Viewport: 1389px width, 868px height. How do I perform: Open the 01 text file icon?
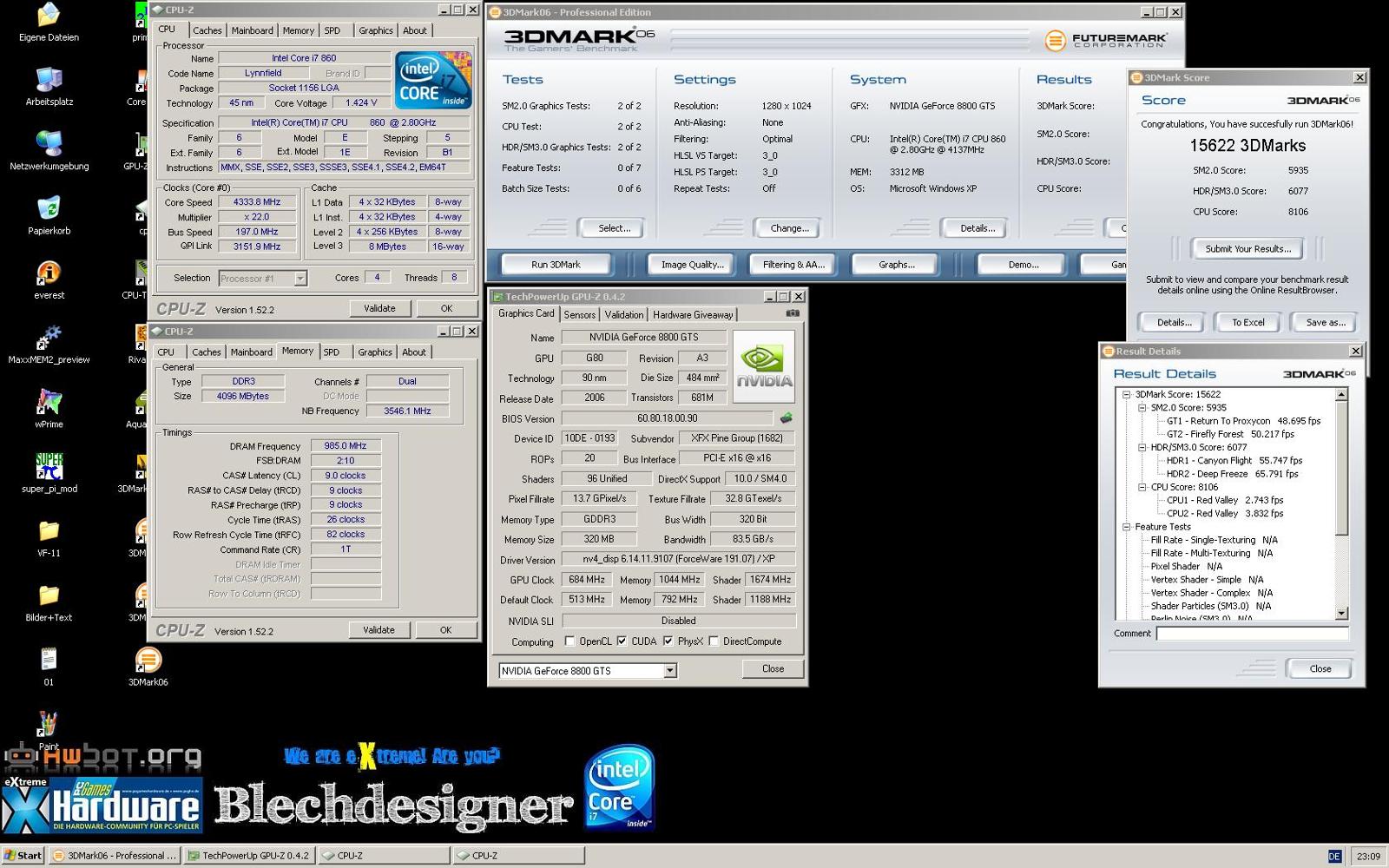(49, 666)
